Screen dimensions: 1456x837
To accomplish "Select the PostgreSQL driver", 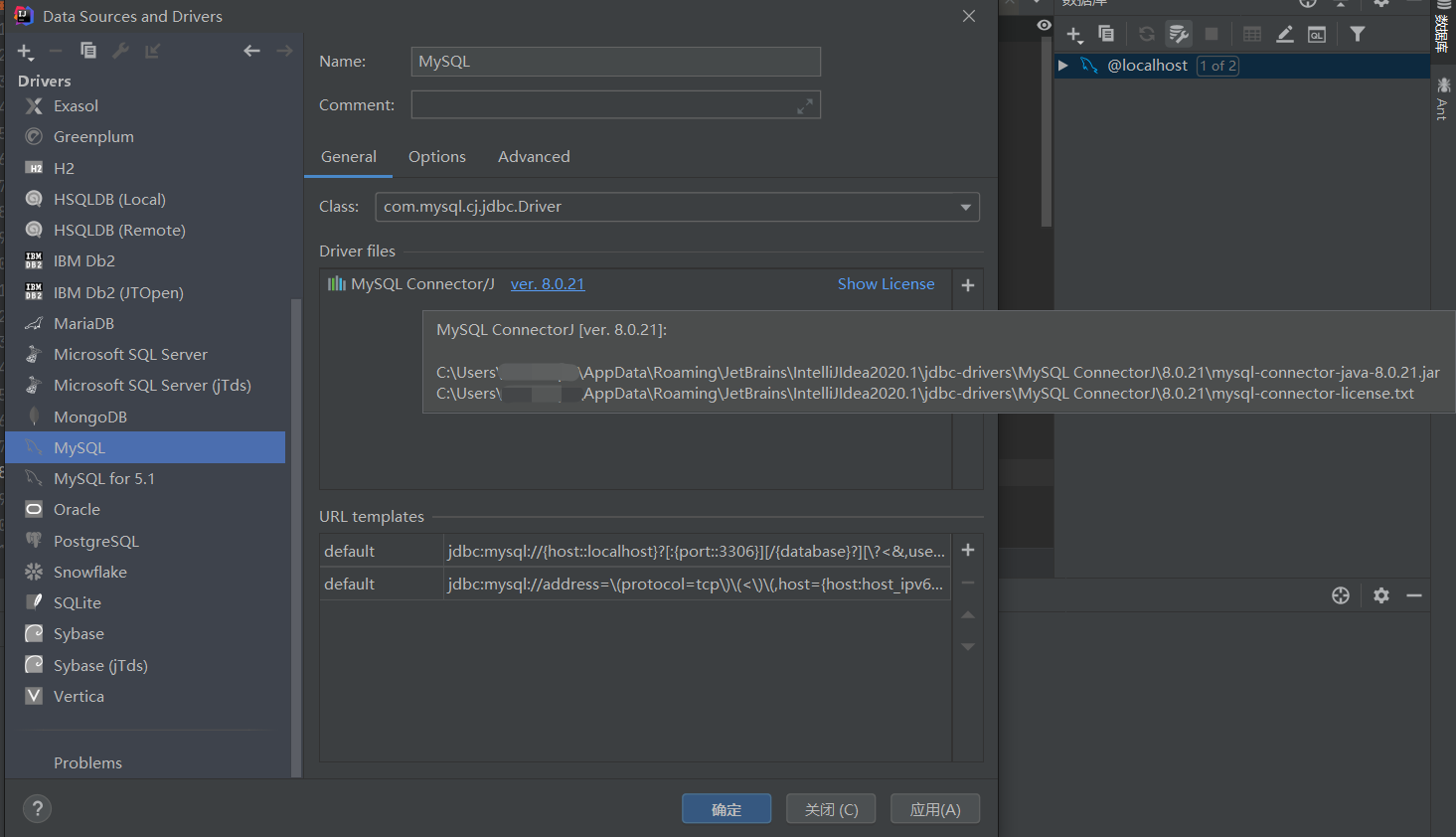I will (x=145, y=542).
